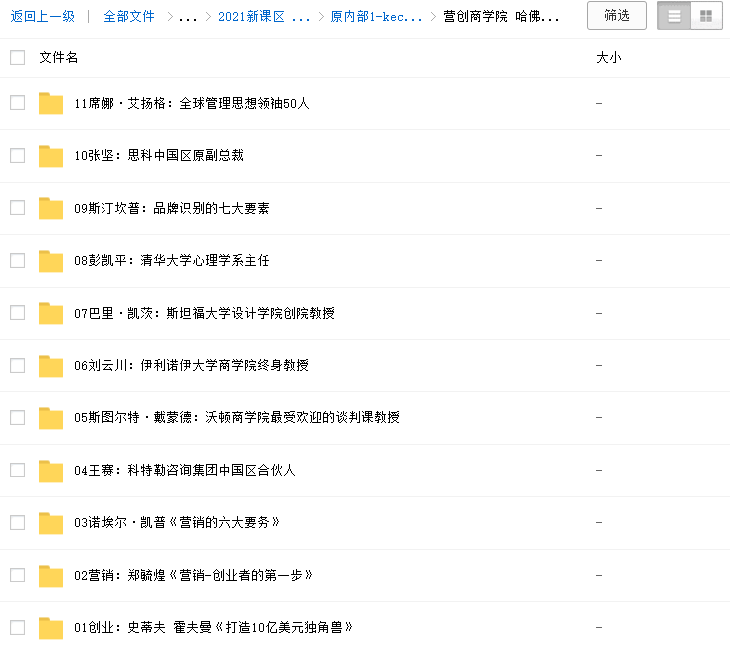Click folder icon for 10张坚
Image resolution: width=730 pixels, height=646 pixels.
(51, 155)
